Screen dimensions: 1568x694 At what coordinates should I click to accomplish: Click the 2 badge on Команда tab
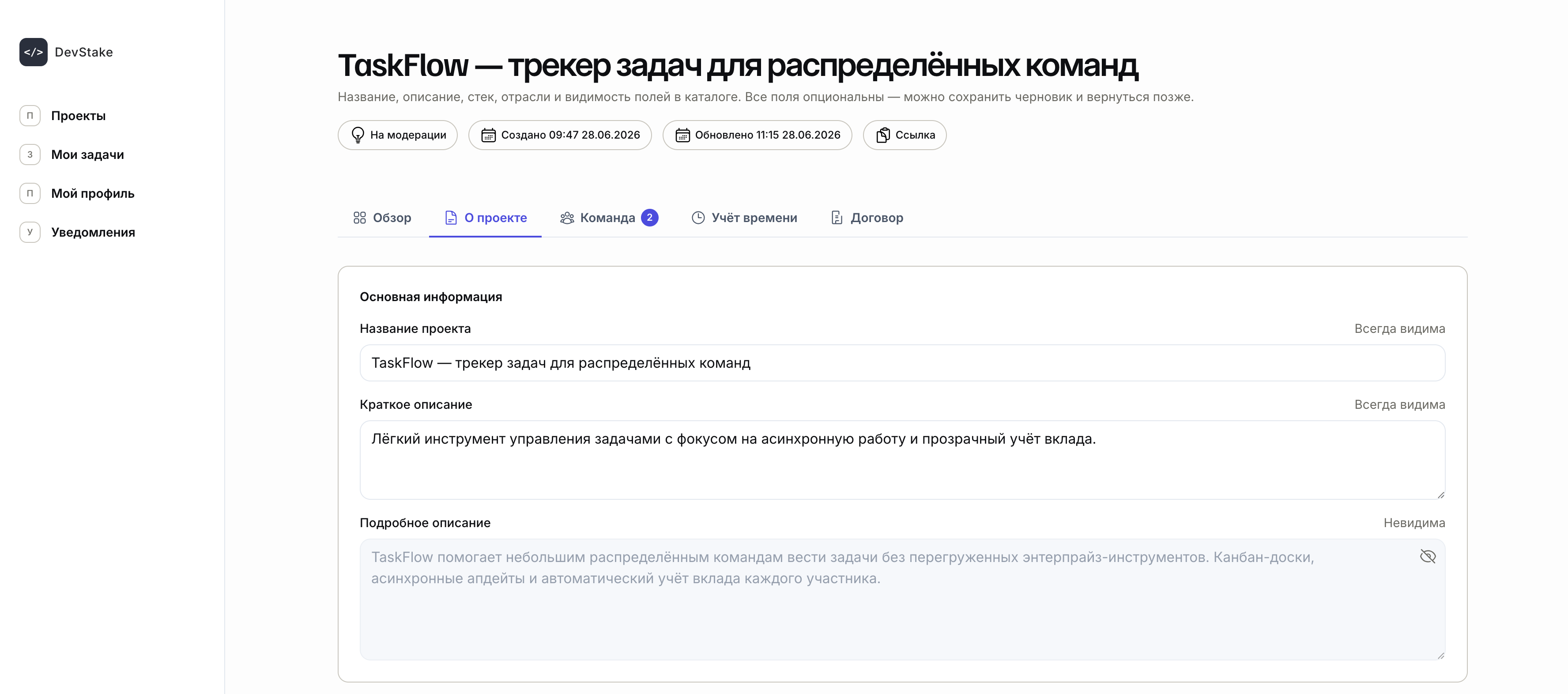[x=649, y=217]
